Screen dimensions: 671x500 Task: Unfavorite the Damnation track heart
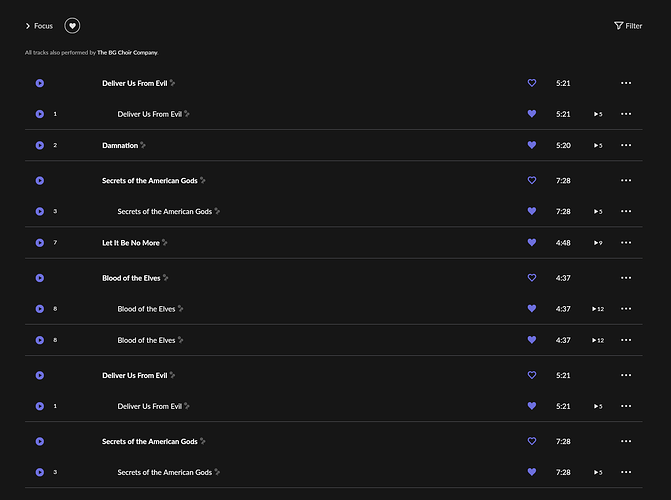(532, 145)
